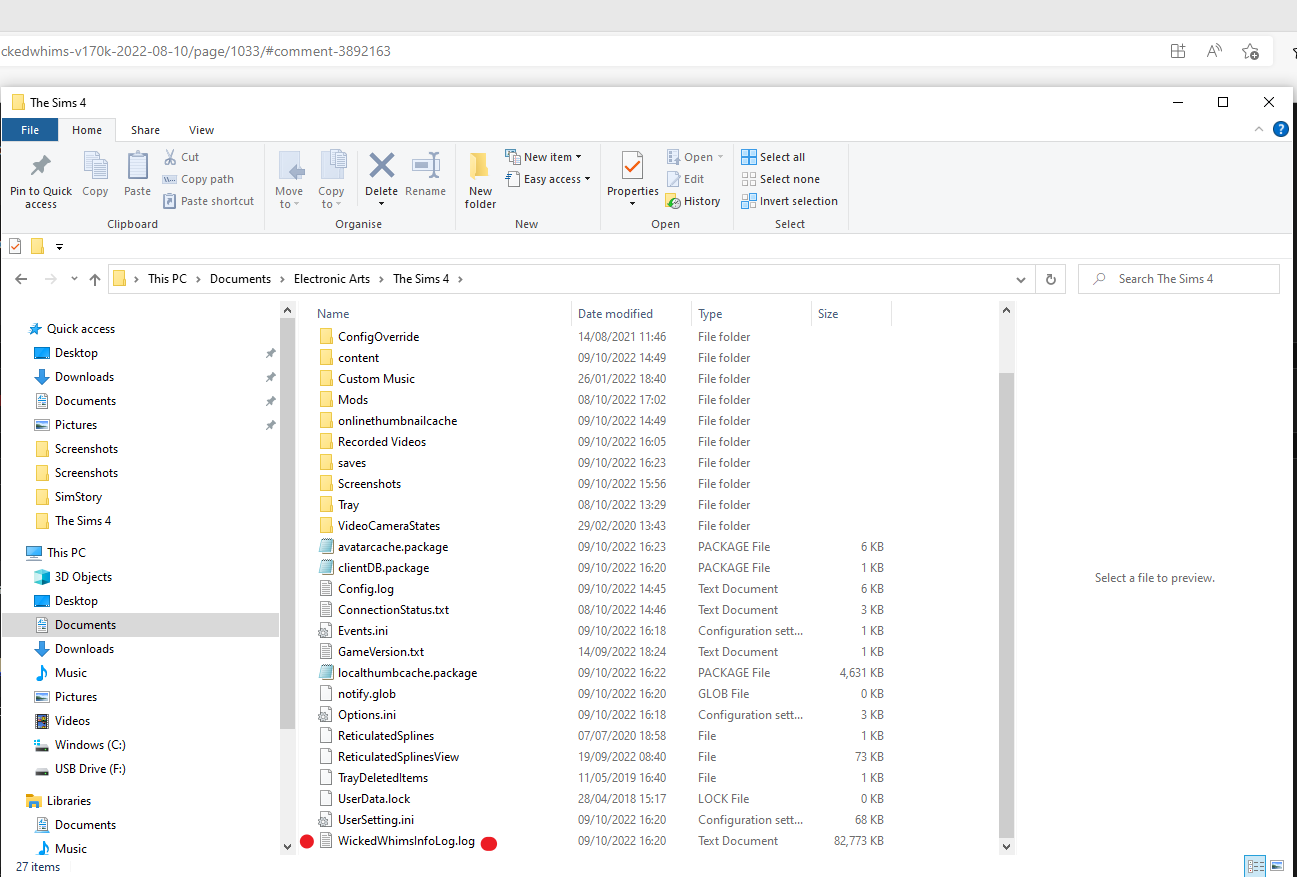Sort files by Size column header
Image resolution: width=1297 pixels, height=877 pixels.
click(851, 313)
